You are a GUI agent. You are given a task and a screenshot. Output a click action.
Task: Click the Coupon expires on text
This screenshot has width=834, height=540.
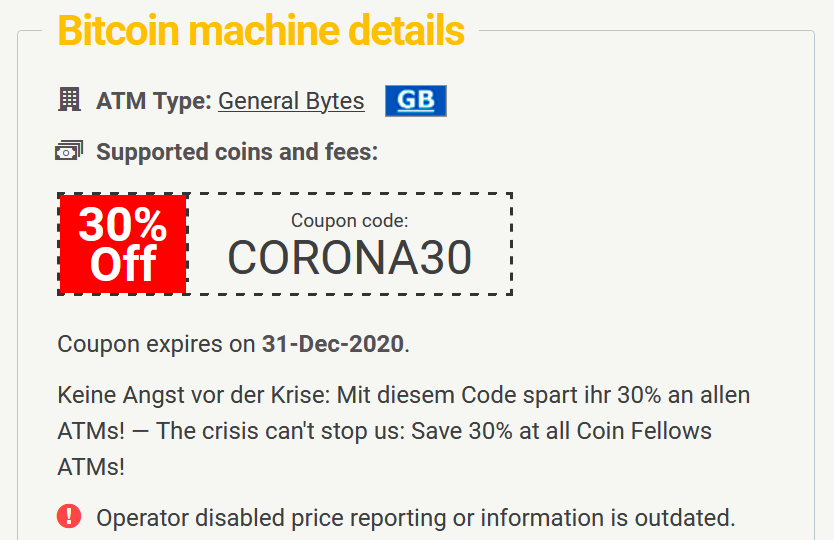point(156,344)
